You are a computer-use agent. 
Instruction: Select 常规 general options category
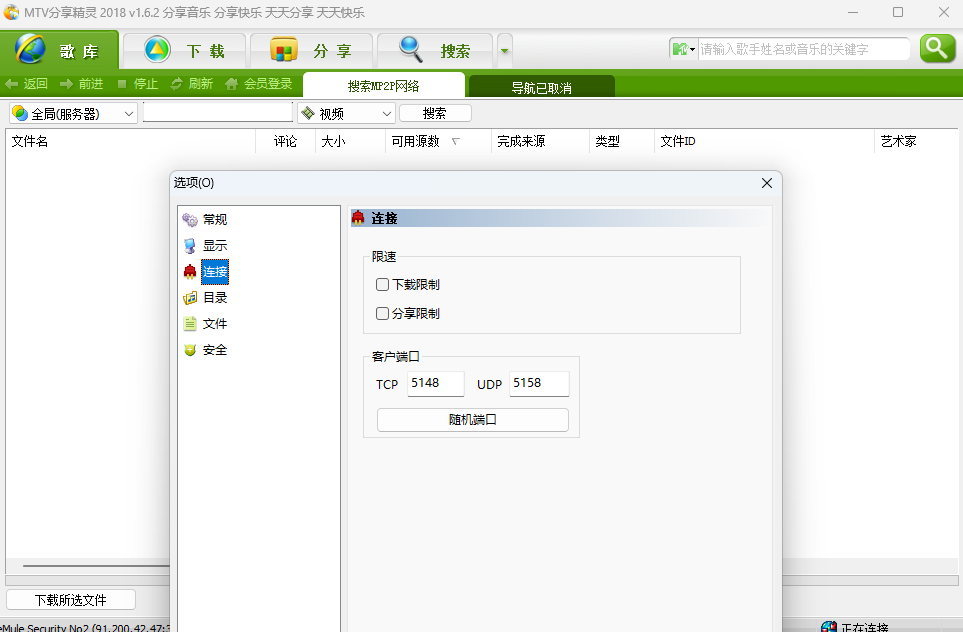point(214,220)
